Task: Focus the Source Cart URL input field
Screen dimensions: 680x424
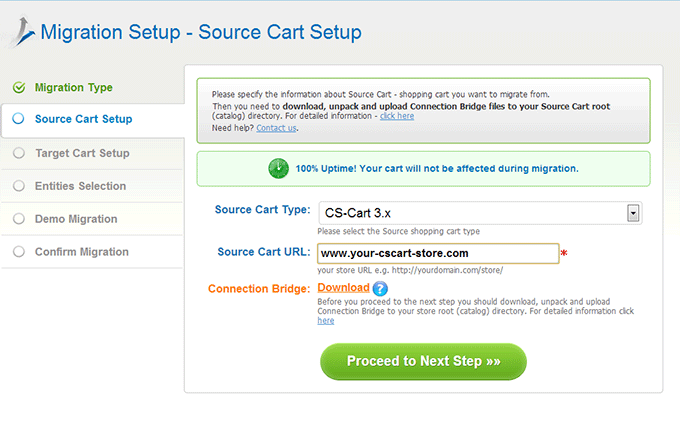Action: pyautogui.click(x=438, y=253)
